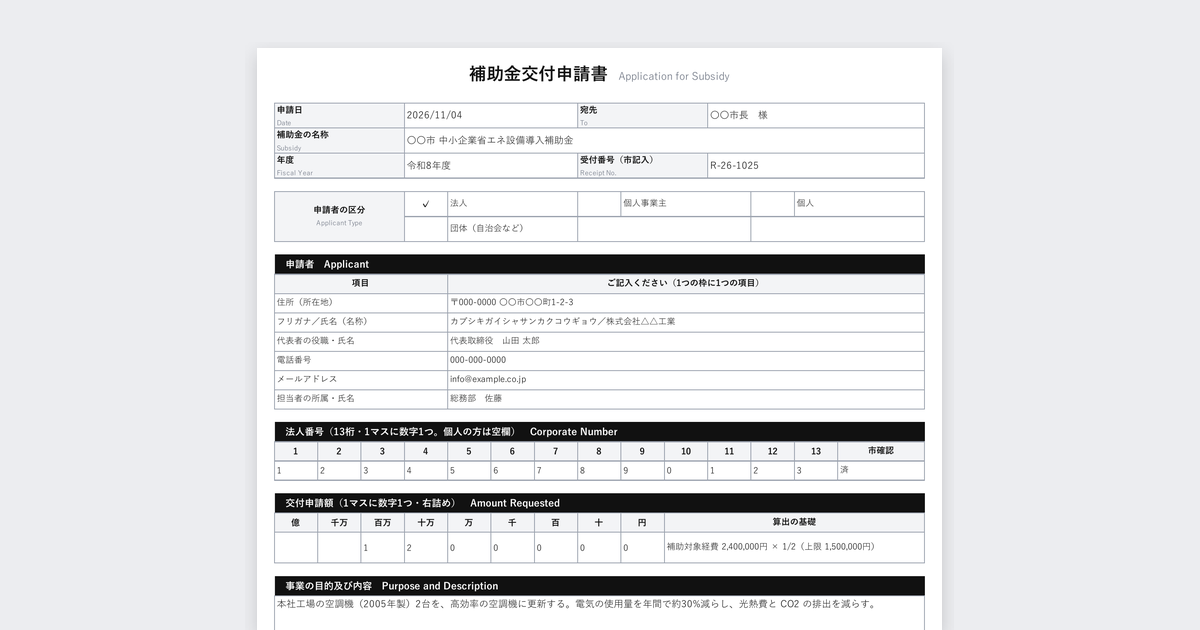The height and width of the screenshot is (630, 1200).
Task: Click the 年度 field showing 令和8年度
Action: [491, 166]
